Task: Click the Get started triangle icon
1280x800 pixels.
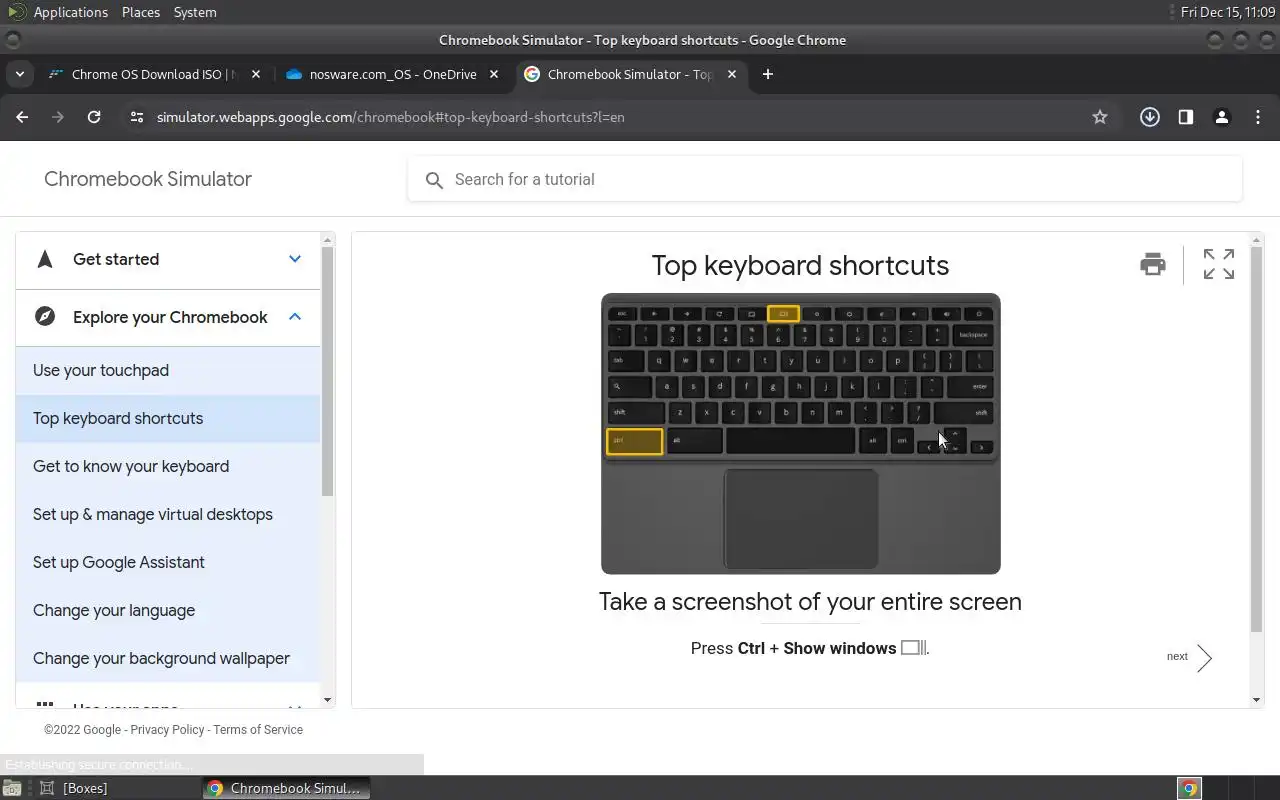Action: tap(44, 259)
